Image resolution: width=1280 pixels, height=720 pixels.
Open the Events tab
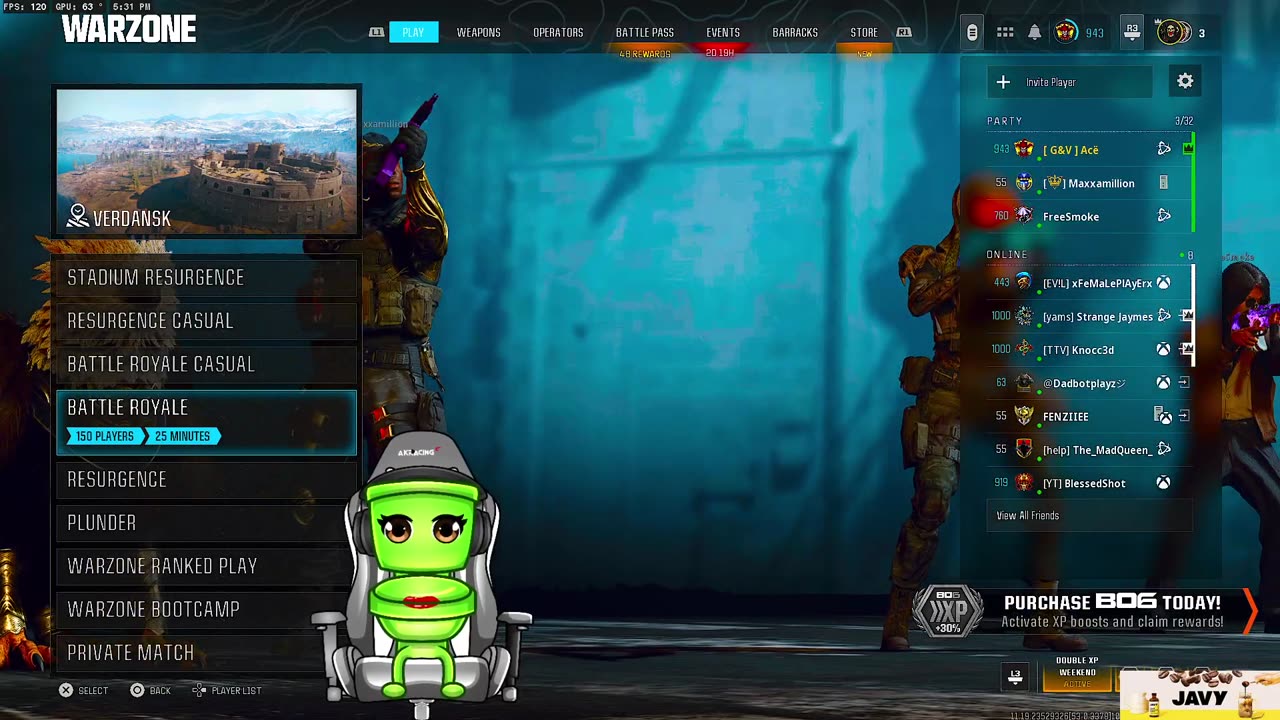[x=723, y=32]
